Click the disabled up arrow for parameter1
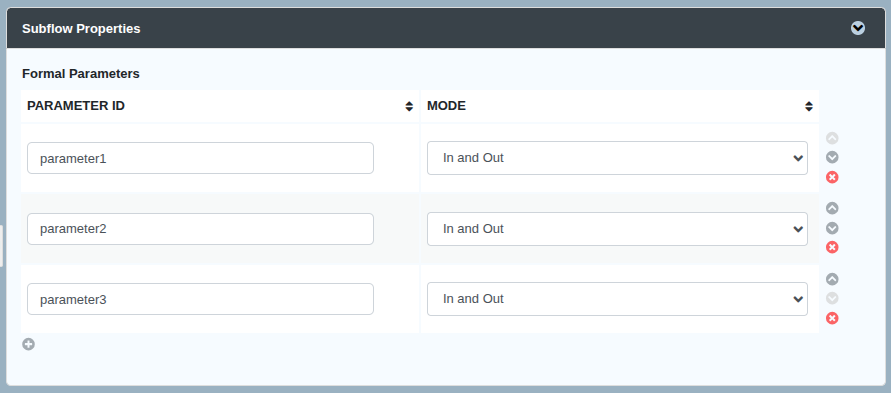This screenshot has width=892, height=393. (832, 138)
